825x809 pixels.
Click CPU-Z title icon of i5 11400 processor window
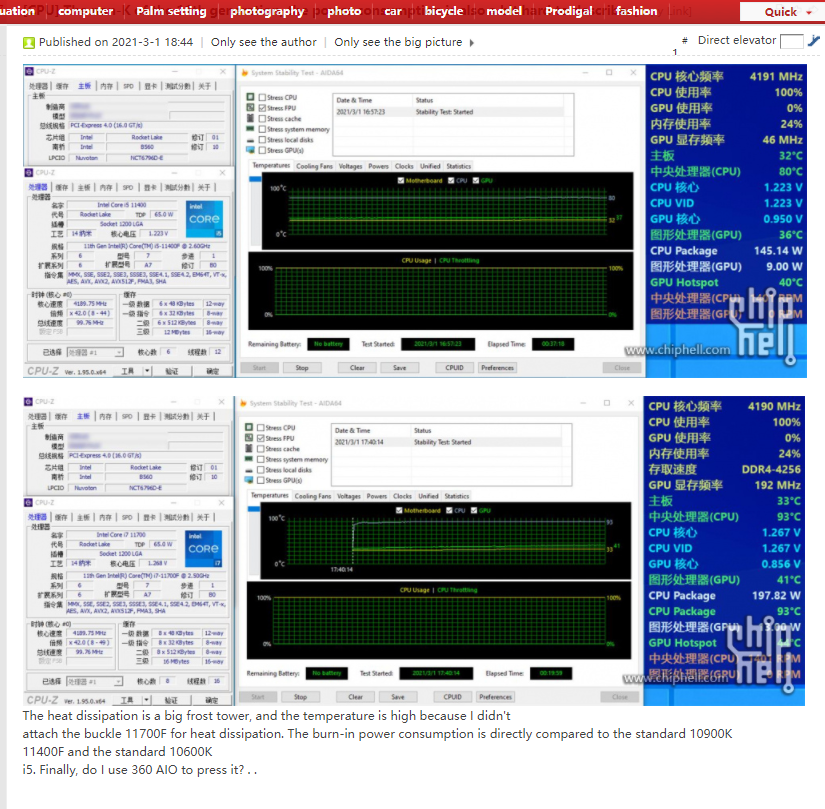[x=29, y=173]
